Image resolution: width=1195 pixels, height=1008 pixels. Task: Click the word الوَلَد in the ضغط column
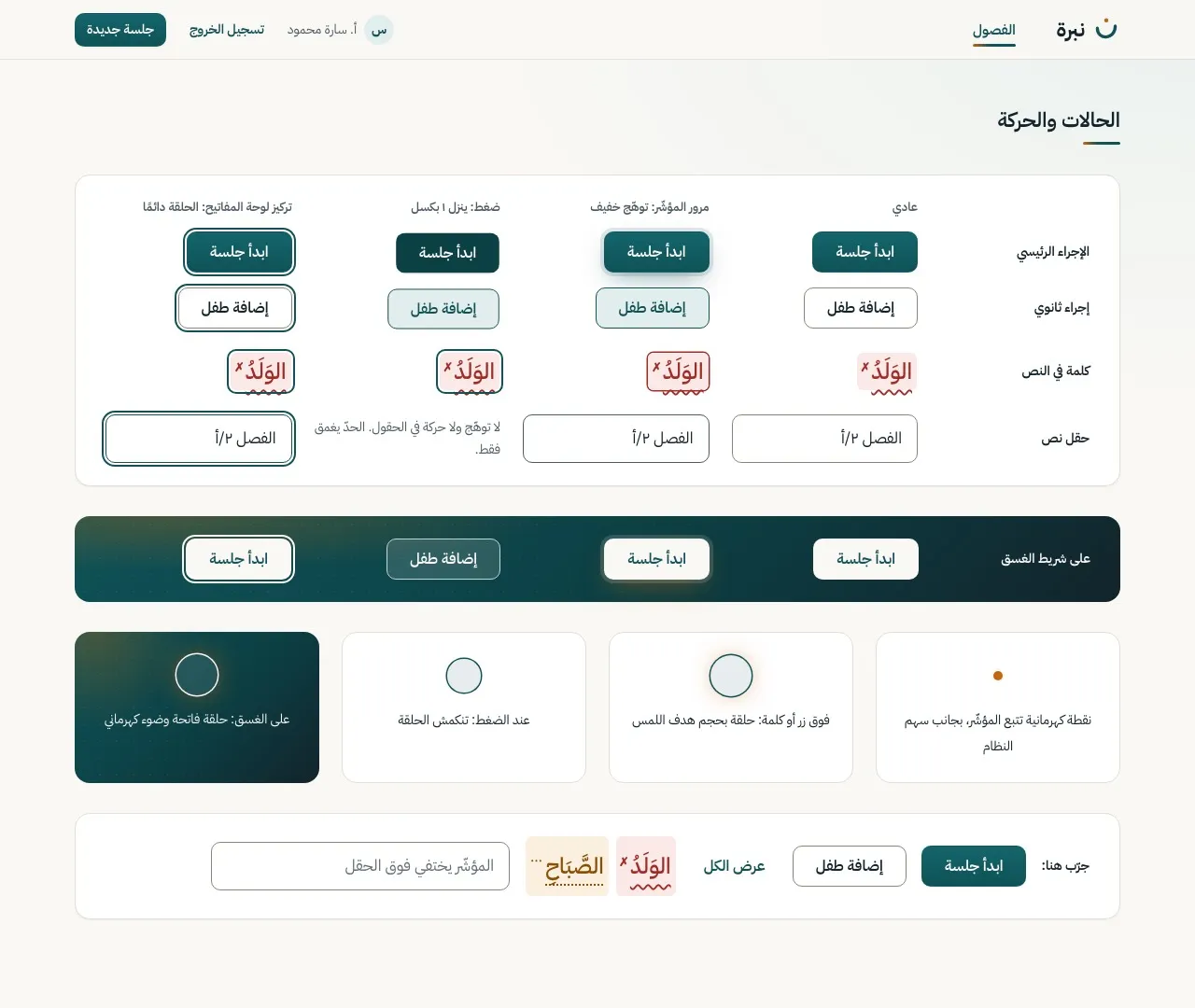(470, 372)
